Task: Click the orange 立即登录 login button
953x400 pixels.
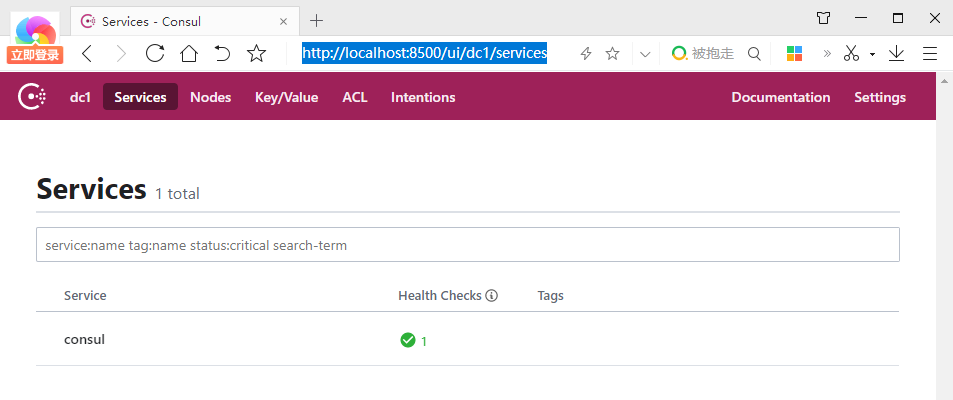Action: point(35,55)
